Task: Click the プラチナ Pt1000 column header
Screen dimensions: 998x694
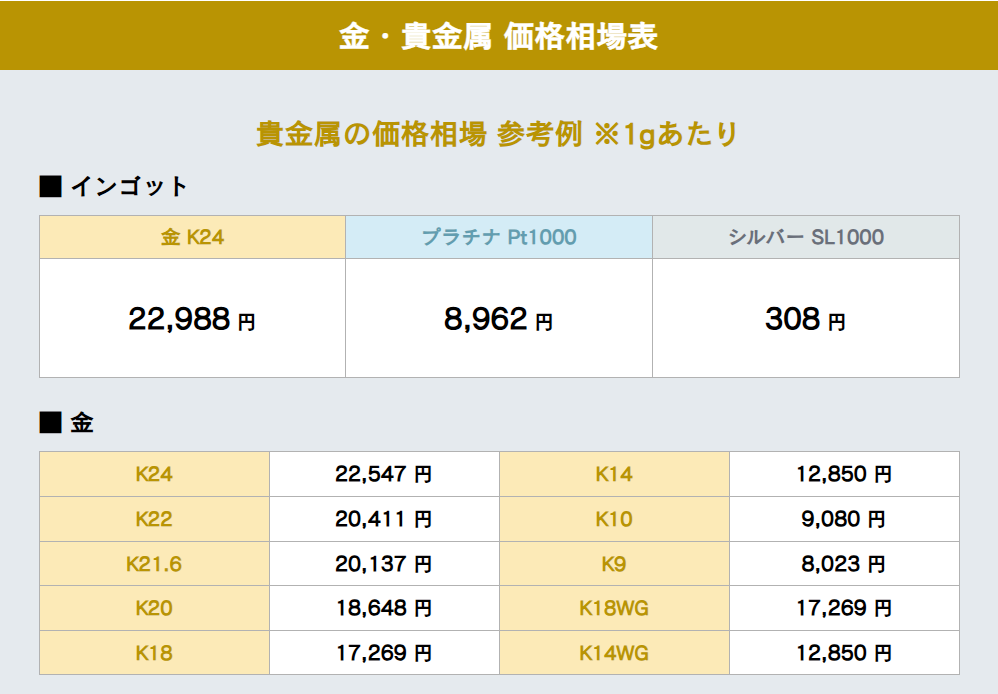Action: tap(499, 238)
